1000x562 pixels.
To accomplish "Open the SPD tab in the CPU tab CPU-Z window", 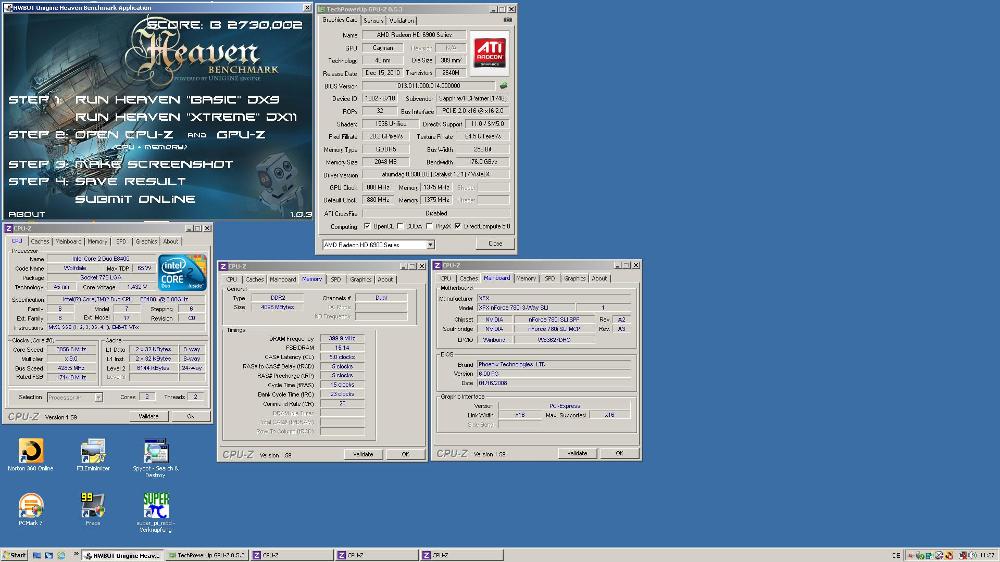I will coord(121,242).
